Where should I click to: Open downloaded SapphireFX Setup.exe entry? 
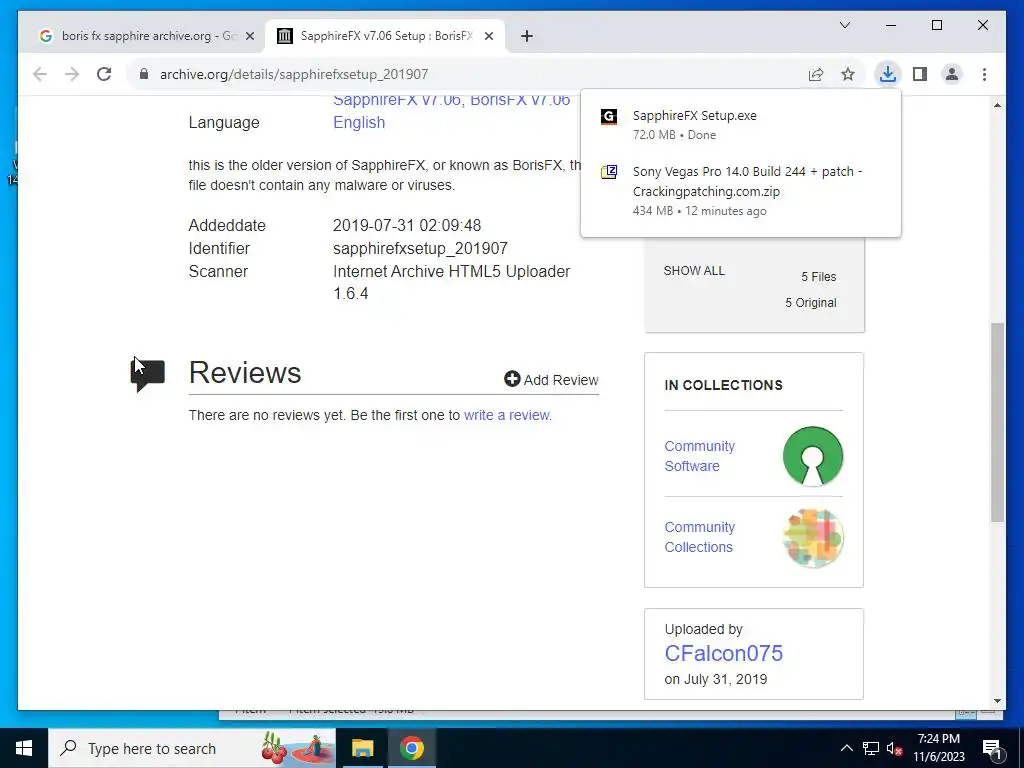tap(741, 125)
